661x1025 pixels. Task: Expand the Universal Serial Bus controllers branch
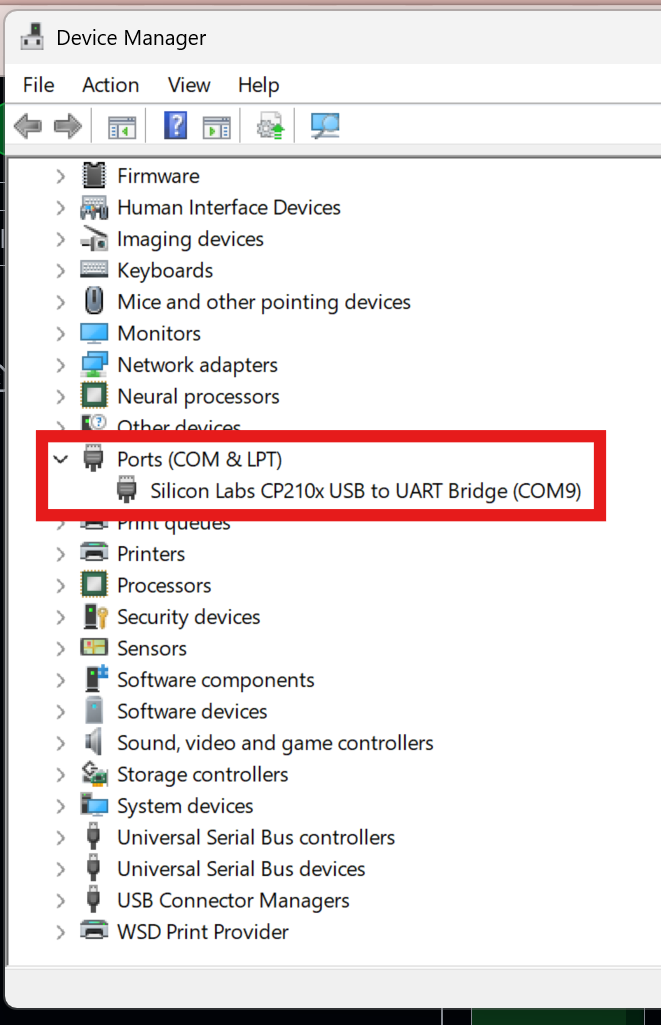pos(60,837)
